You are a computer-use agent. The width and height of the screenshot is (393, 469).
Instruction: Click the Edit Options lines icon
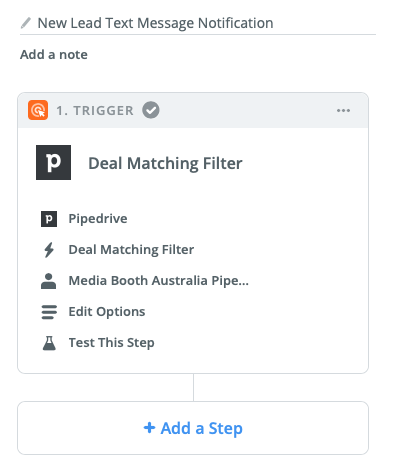pyautogui.click(x=49, y=312)
